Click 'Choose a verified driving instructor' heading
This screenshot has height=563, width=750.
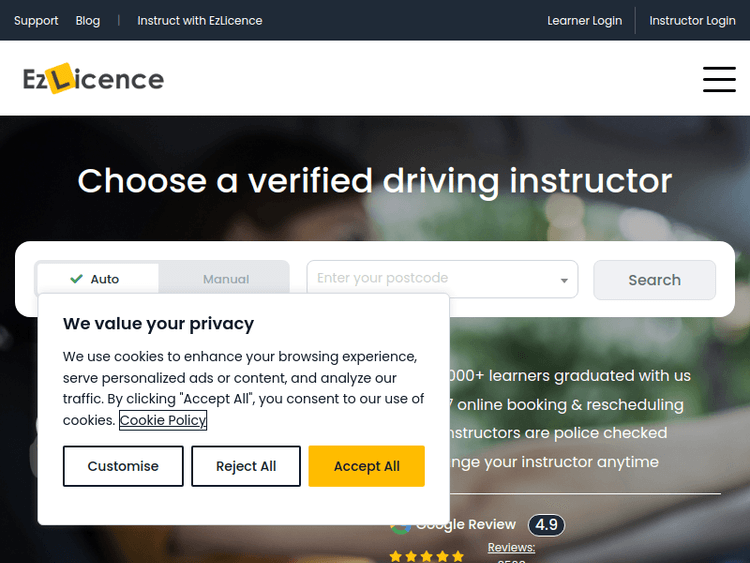375,181
